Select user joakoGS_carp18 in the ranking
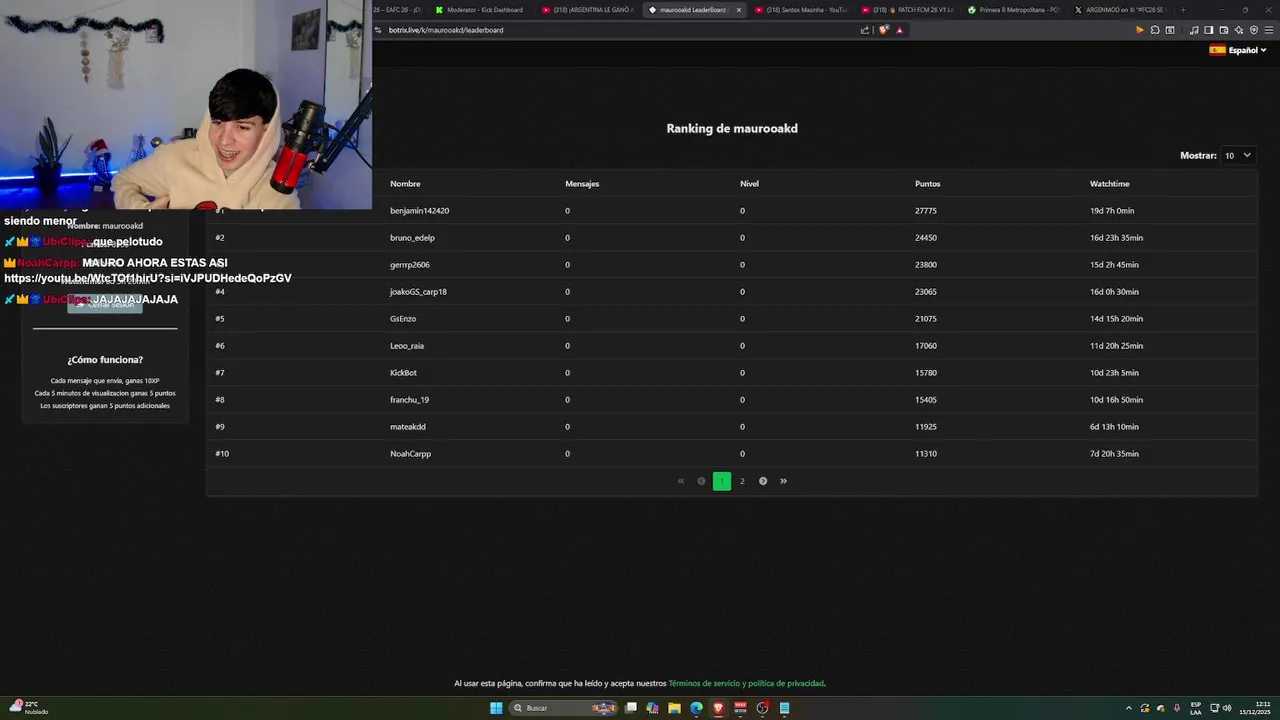This screenshot has width=1280, height=720. tap(418, 292)
